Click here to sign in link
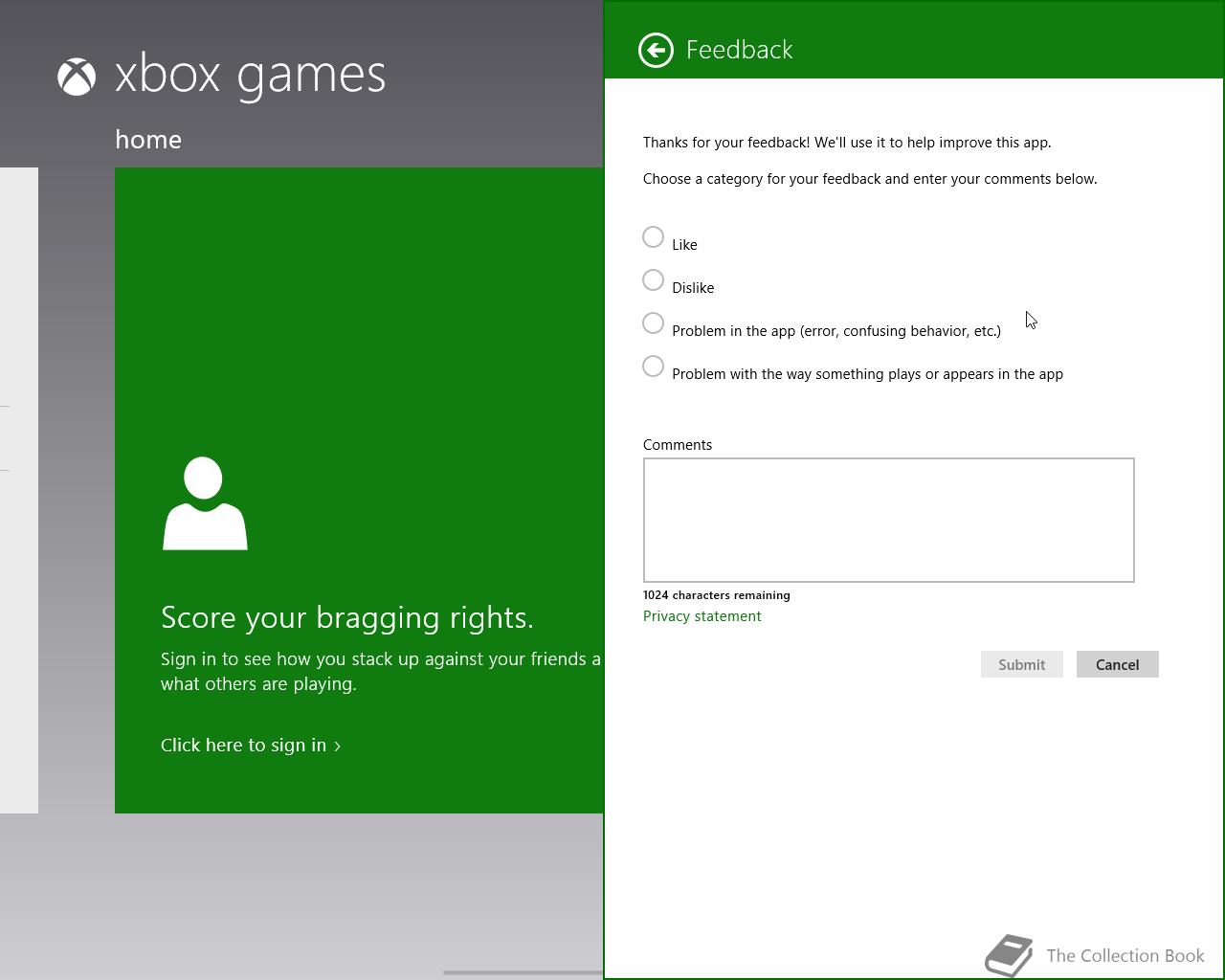 click(251, 745)
